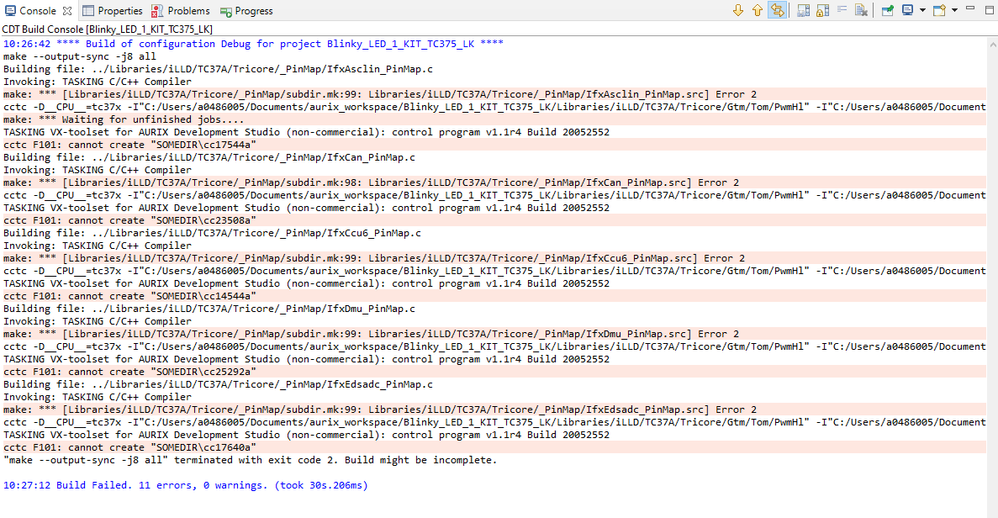Jump to previous error in console
The width and height of the screenshot is (998, 518).
(757, 11)
